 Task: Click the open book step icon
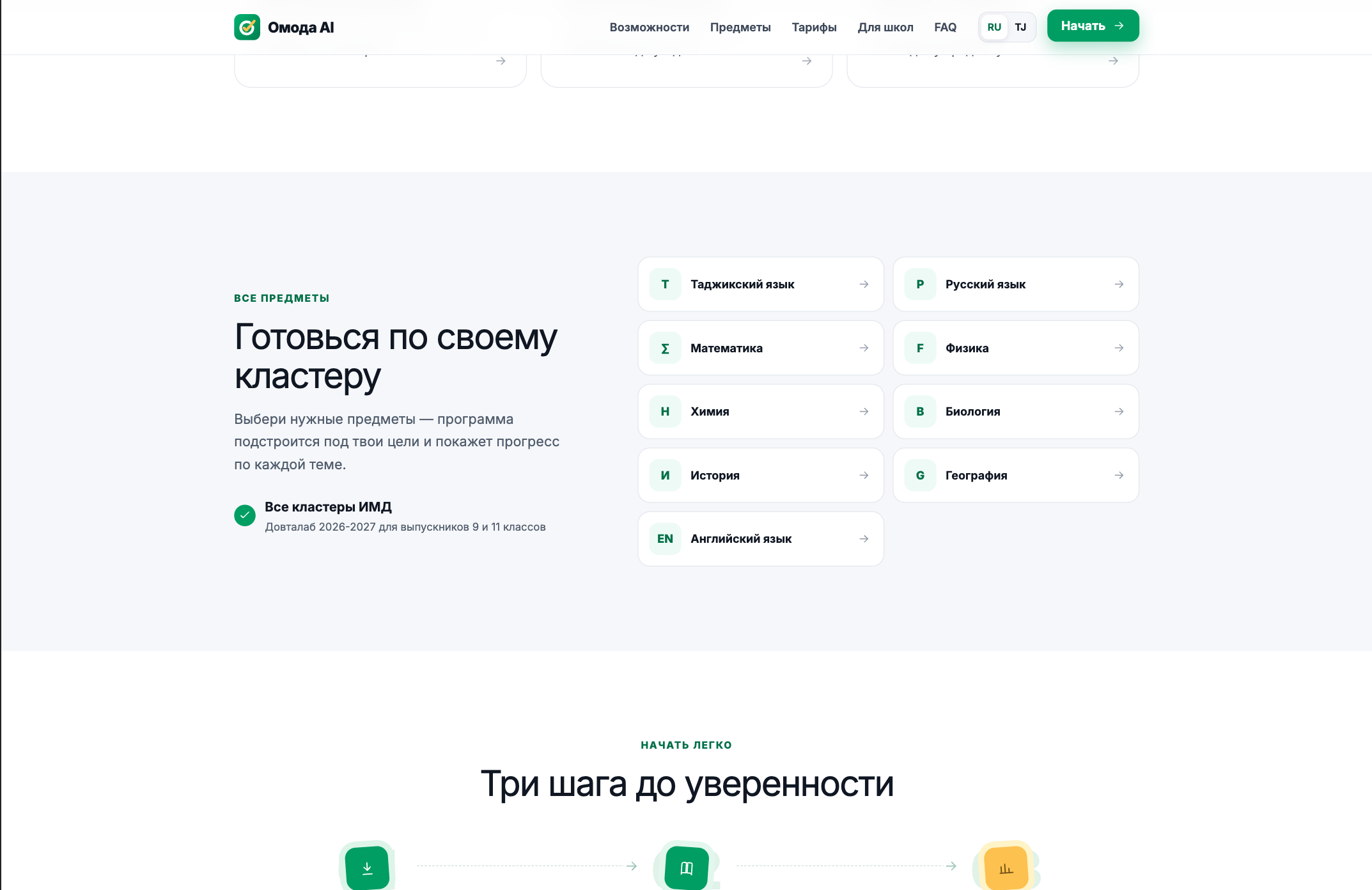point(687,868)
